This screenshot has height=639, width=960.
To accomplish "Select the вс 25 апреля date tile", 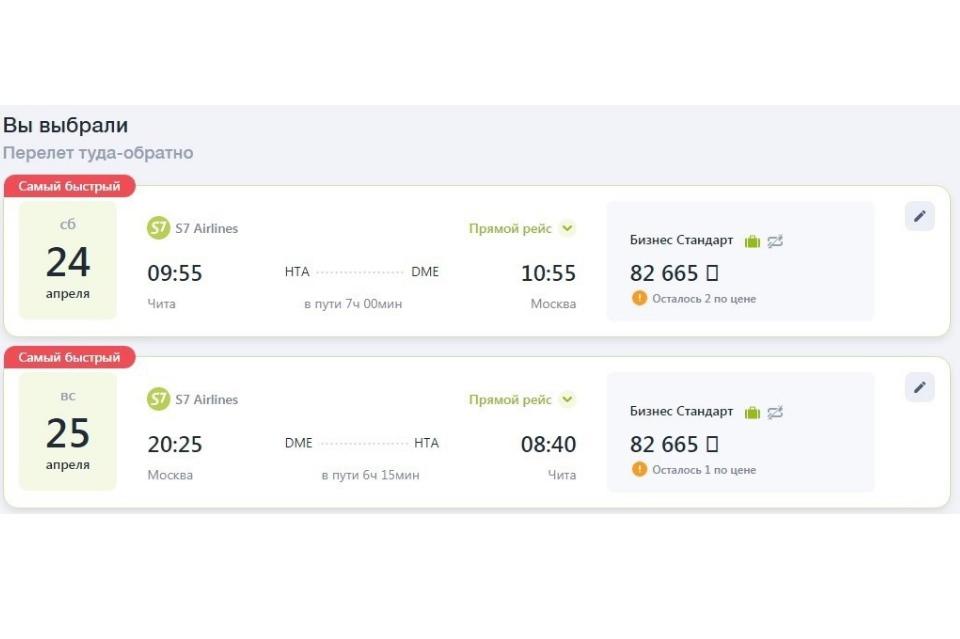I will click(68, 432).
